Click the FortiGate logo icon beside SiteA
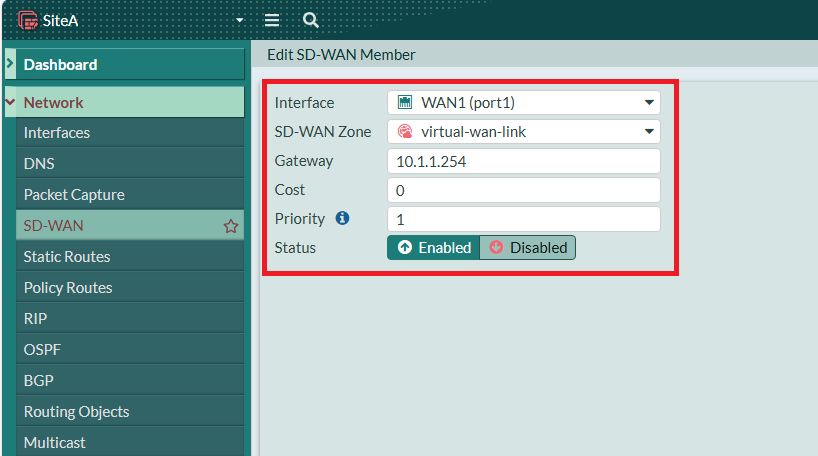This screenshot has height=456, width=818. pos(28,20)
